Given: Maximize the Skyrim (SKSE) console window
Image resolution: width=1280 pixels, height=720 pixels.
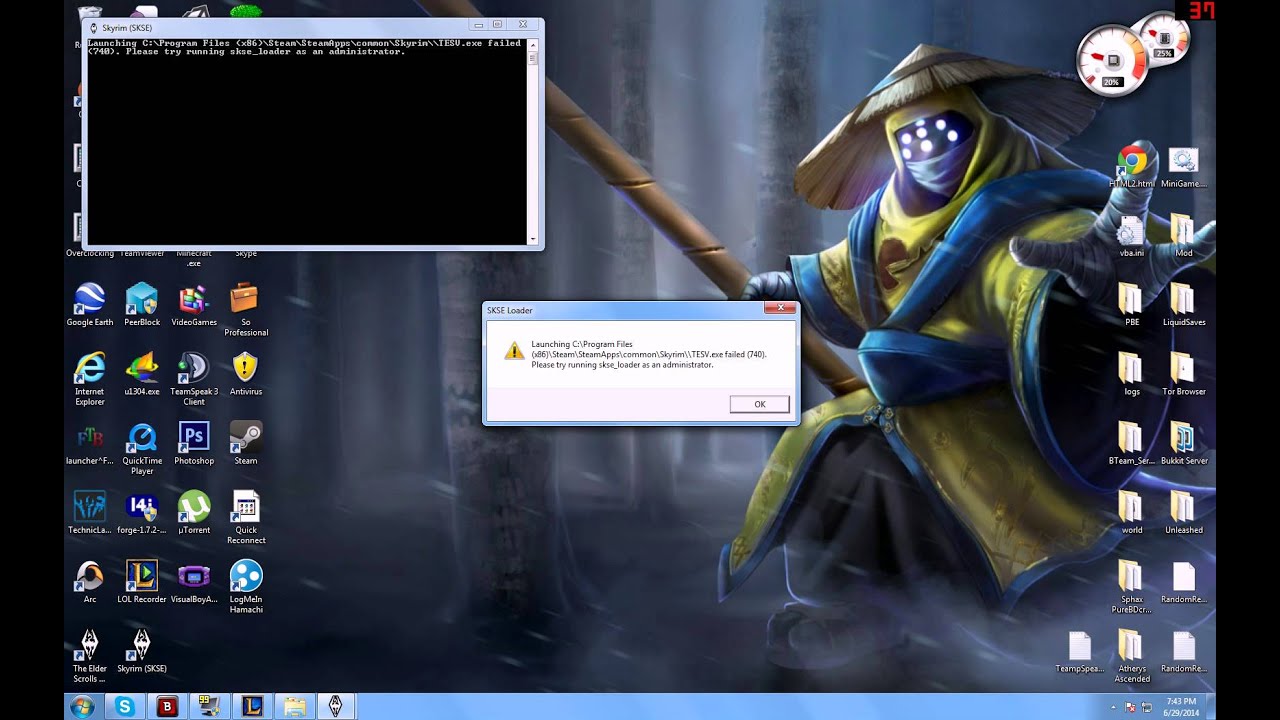Looking at the screenshot, I should (497, 24).
